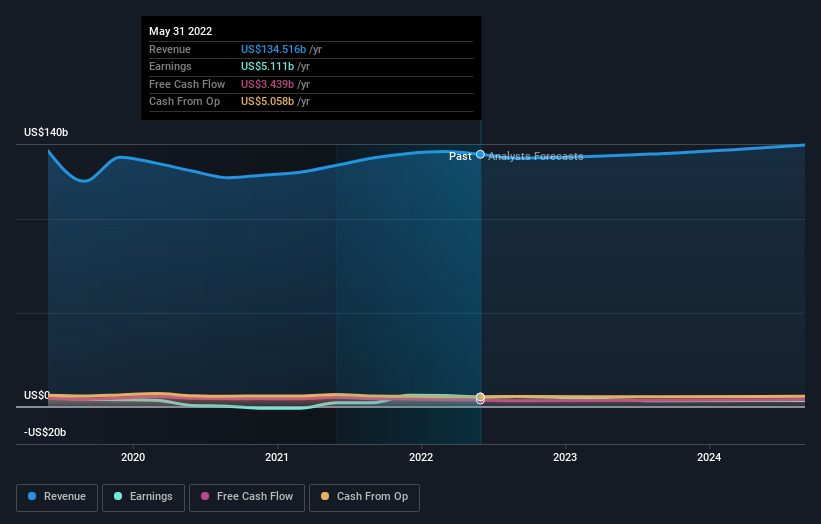Toggle the Earnings series legend button

tap(143, 497)
